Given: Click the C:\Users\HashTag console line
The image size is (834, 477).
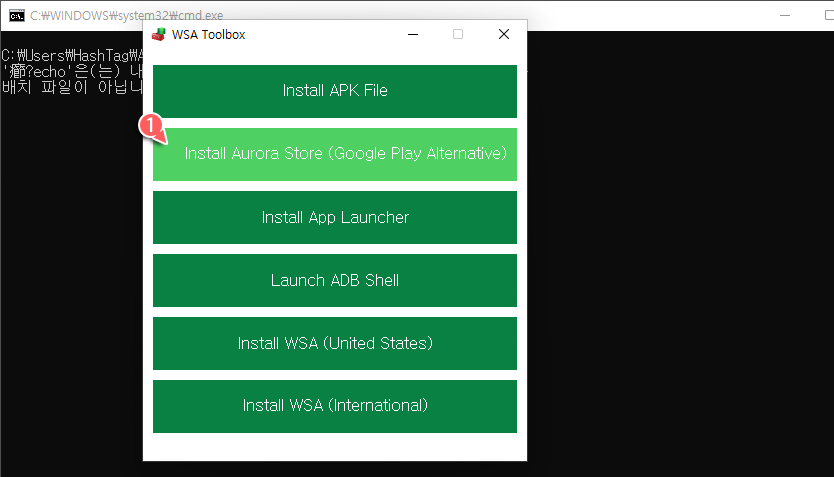Looking at the screenshot, I should point(72,55).
